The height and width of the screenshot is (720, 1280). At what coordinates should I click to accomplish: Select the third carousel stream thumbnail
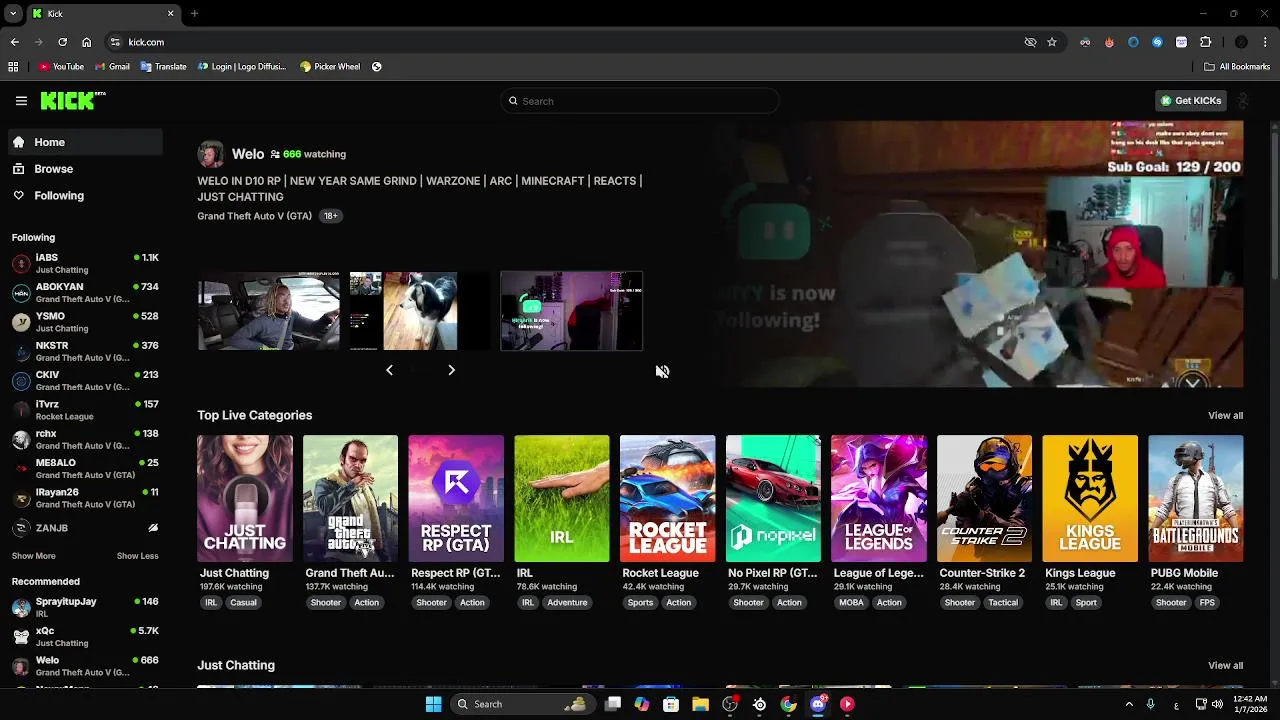[571, 311]
